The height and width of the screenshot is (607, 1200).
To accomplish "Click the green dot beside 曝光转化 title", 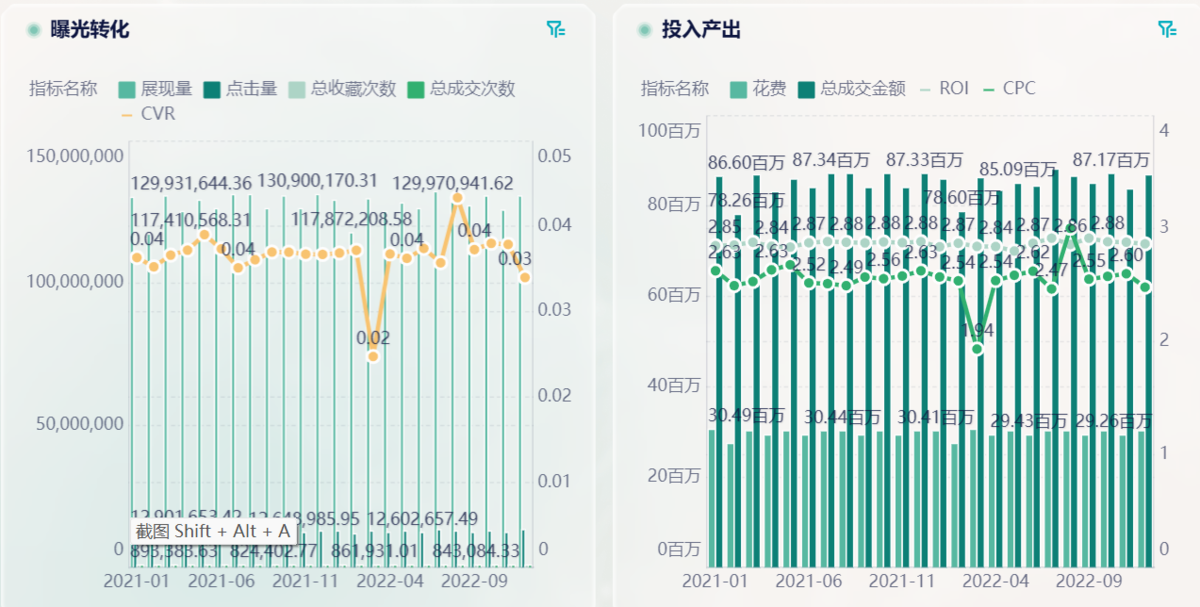I will coord(34,30).
